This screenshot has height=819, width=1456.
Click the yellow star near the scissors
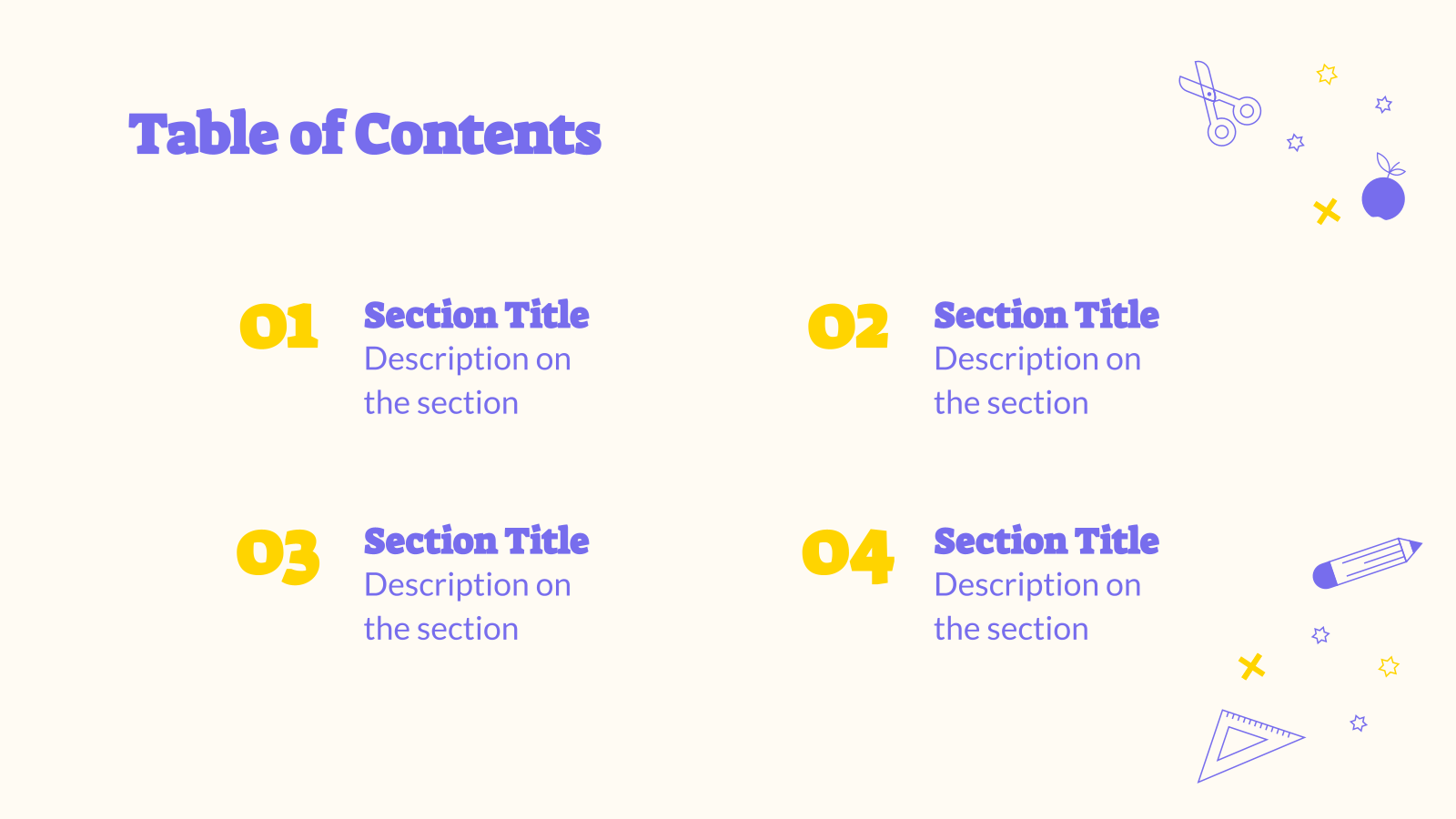(1327, 74)
